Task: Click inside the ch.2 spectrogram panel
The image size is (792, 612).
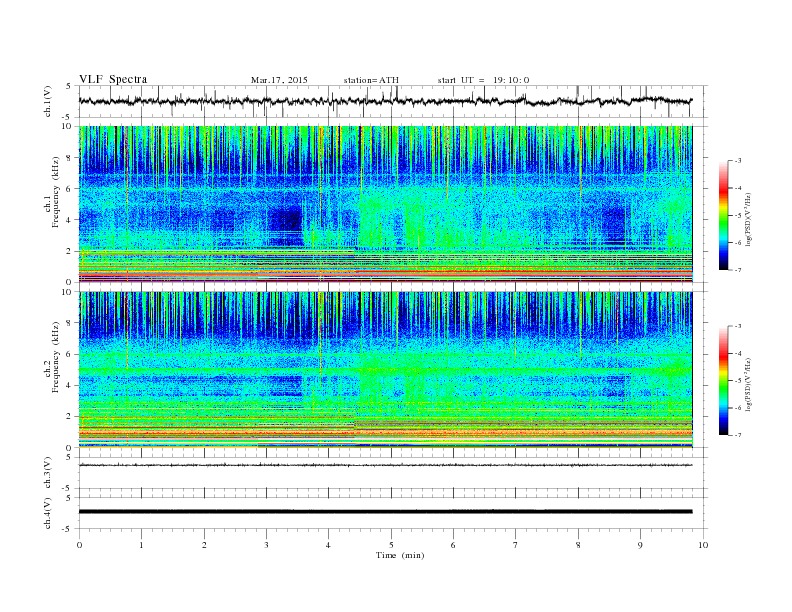Action: (x=385, y=370)
